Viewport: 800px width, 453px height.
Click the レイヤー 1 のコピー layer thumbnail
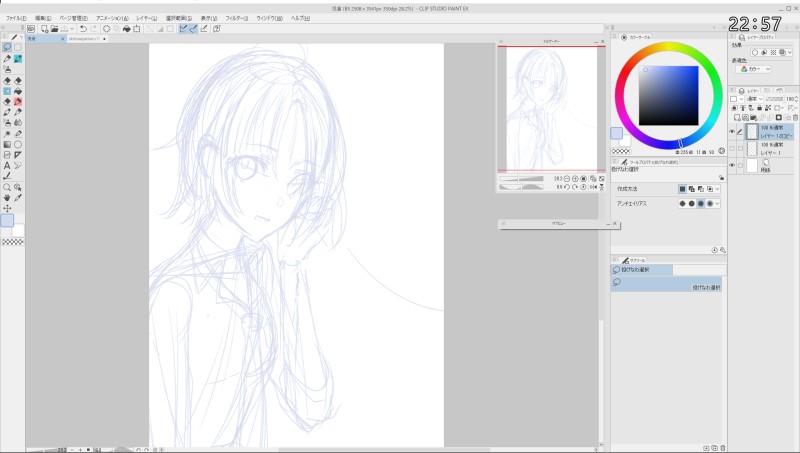[752, 132]
